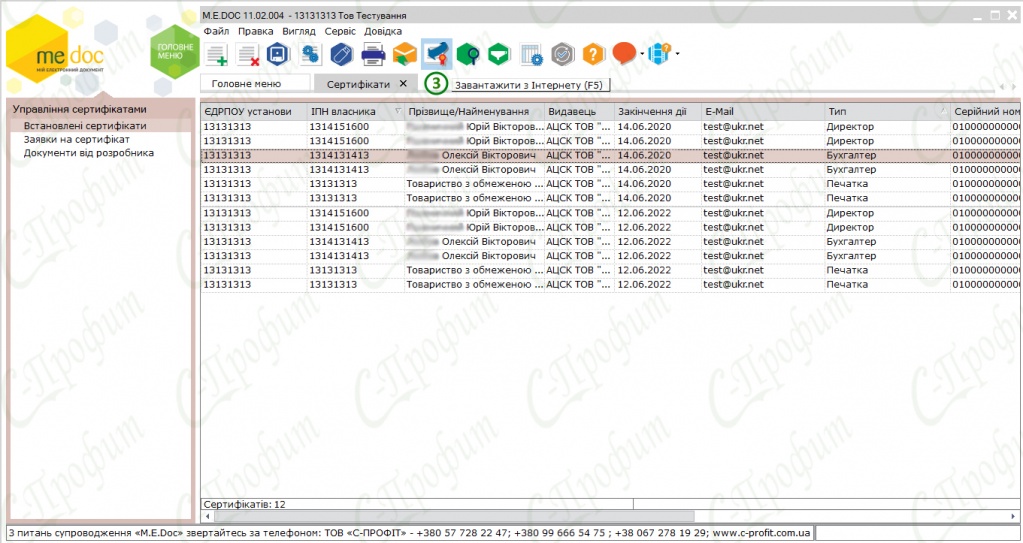Select the highlighted Бухгалтер row expiring 14.06.2020

tap(611, 155)
